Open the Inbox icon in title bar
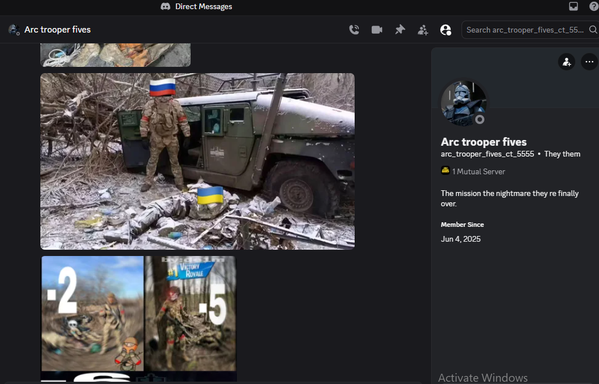Image resolution: width=599 pixels, height=384 pixels. coord(573,6)
